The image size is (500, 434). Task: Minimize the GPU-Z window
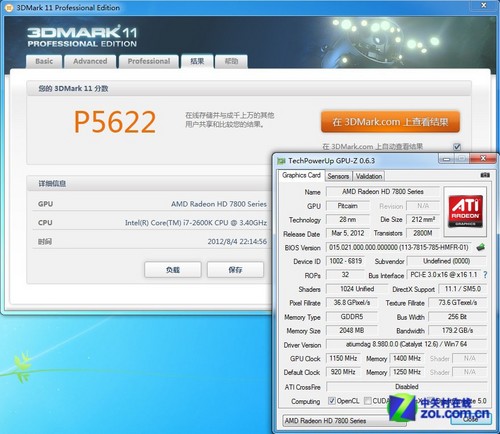click(x=447, y=159)
